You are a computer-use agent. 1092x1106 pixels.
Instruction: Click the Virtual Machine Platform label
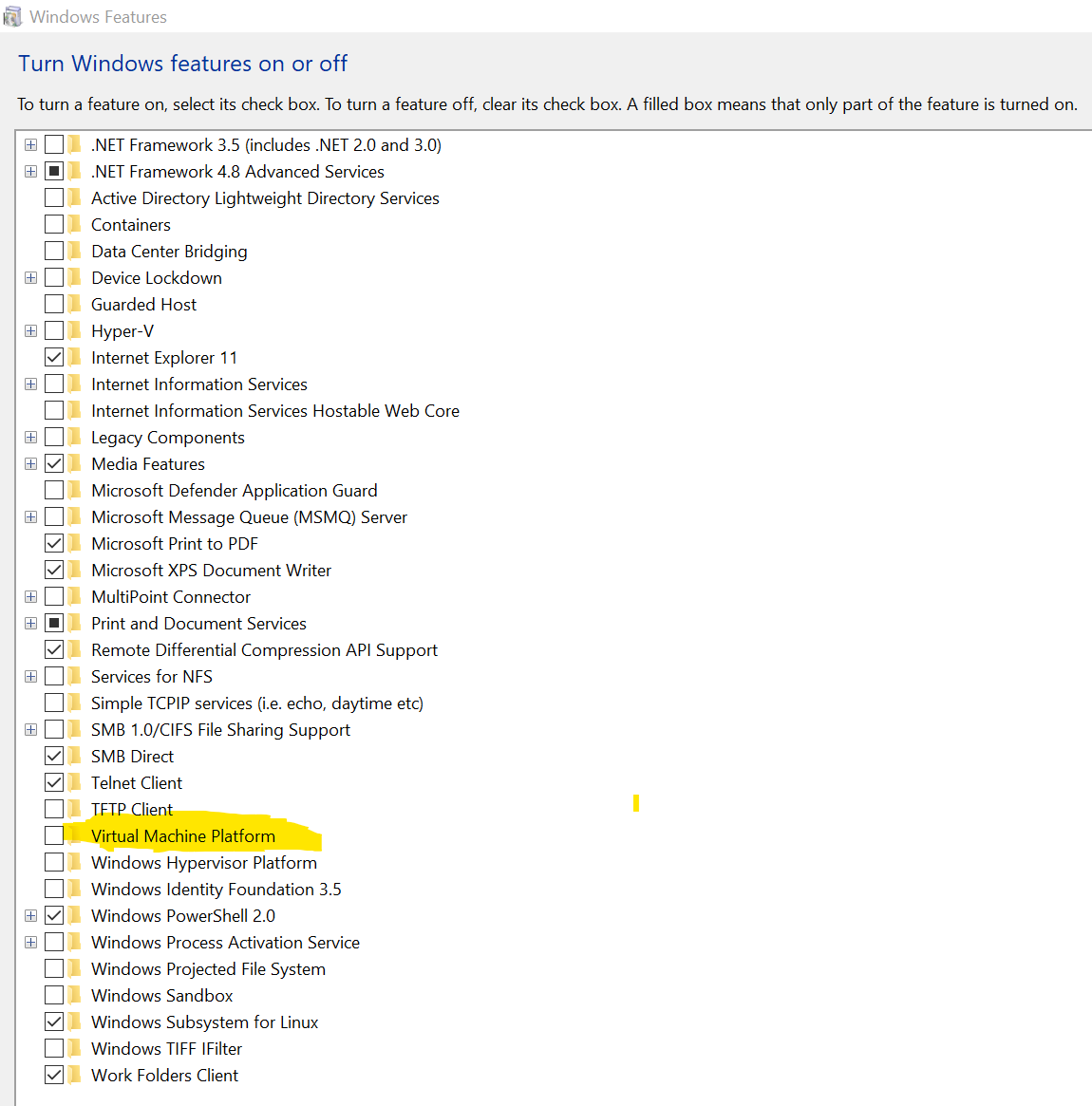click(x=183, y=835)
